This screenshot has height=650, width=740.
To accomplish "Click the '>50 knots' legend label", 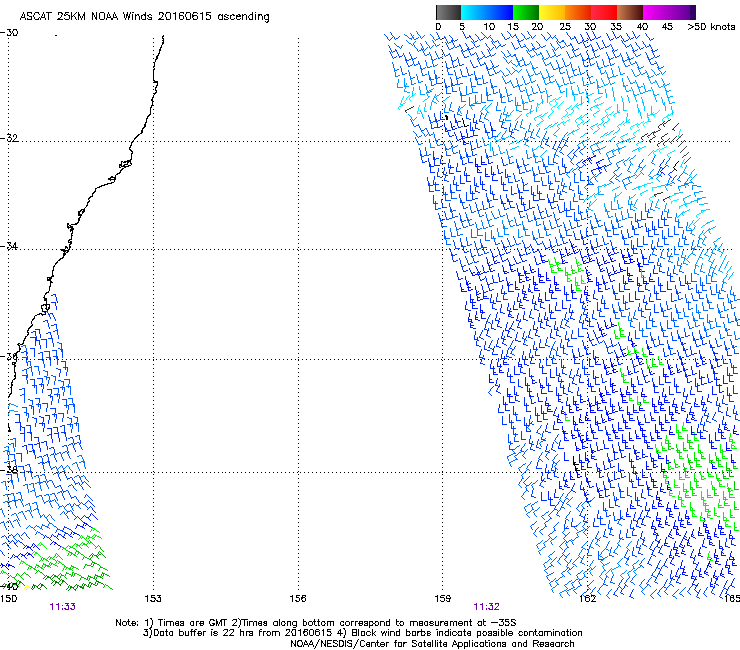I will (x=711, y=26).
